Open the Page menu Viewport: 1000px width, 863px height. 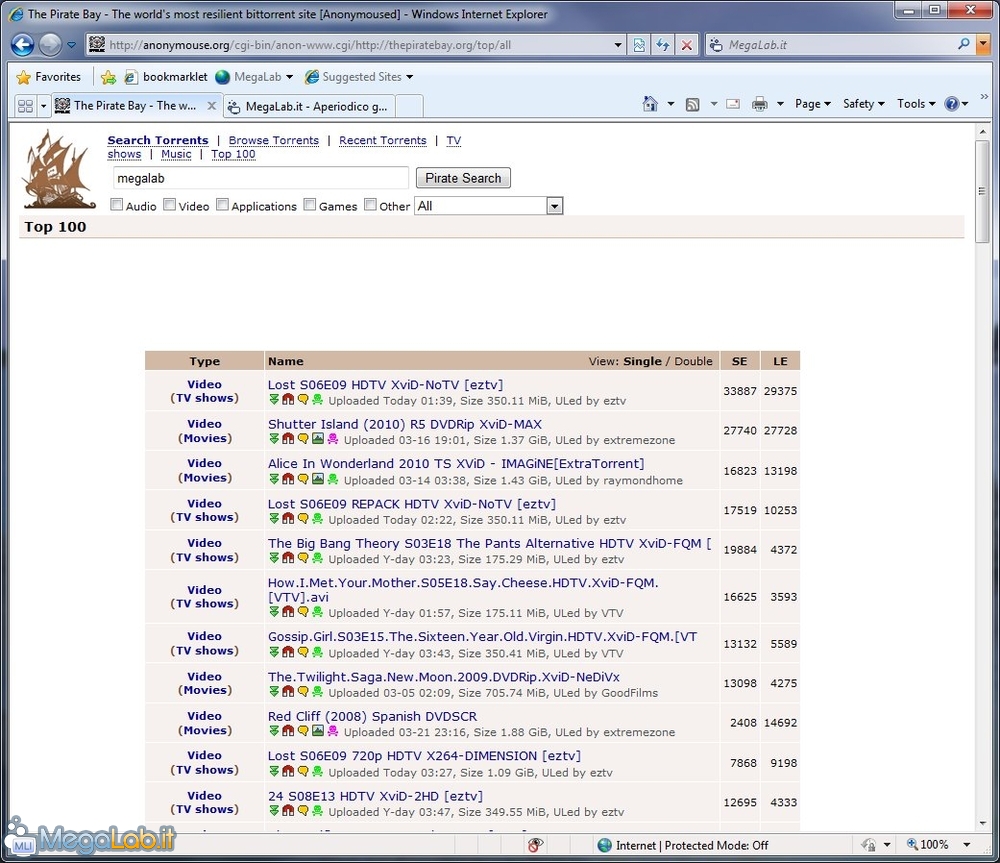point(812,104)
